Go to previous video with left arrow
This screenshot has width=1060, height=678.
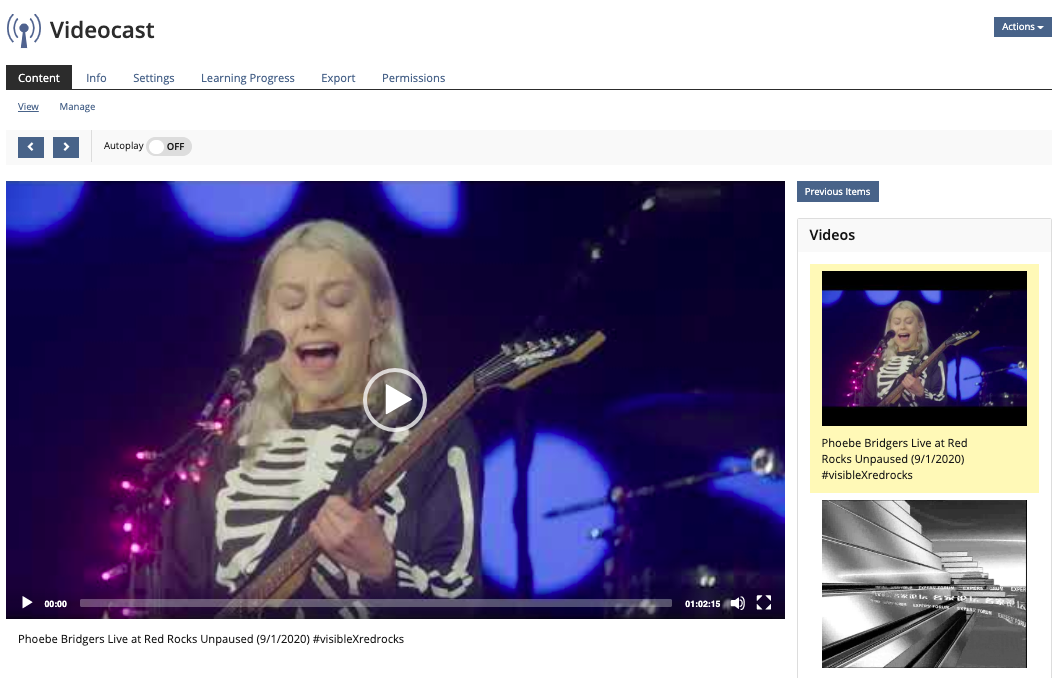30,147
